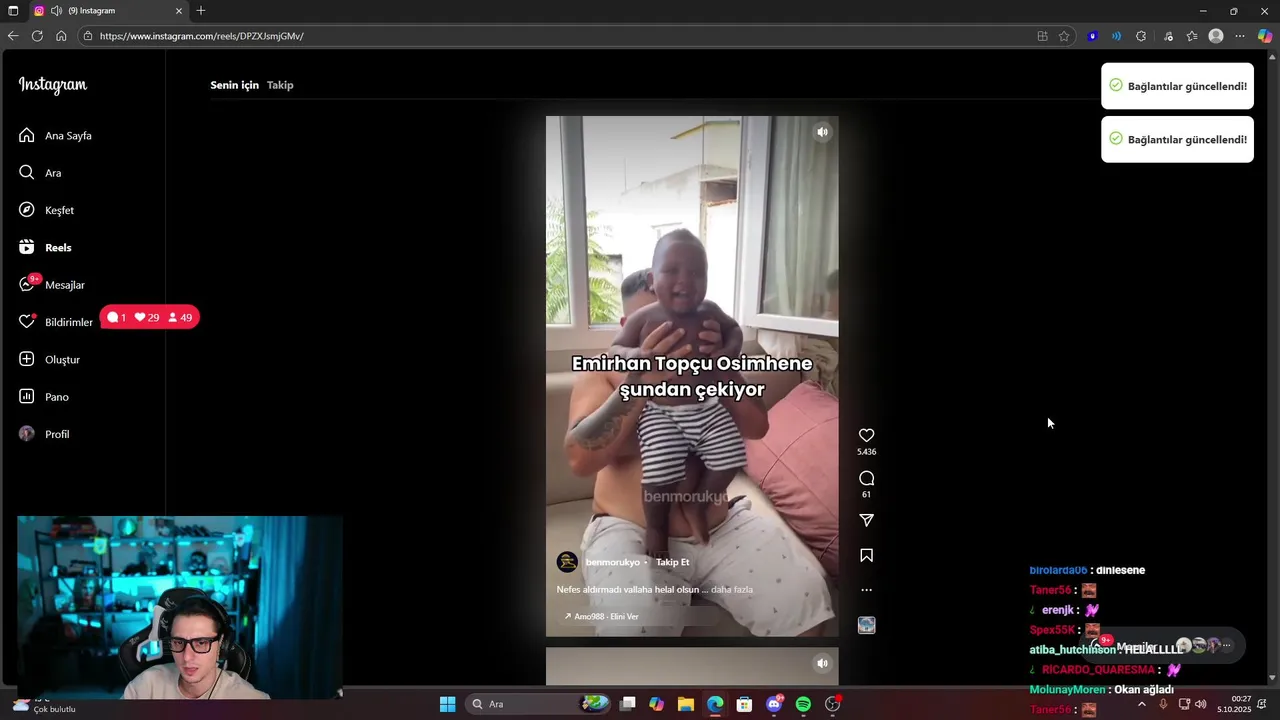Add this page to favorites star
1280x720 pixels.
click(1064, 36)
